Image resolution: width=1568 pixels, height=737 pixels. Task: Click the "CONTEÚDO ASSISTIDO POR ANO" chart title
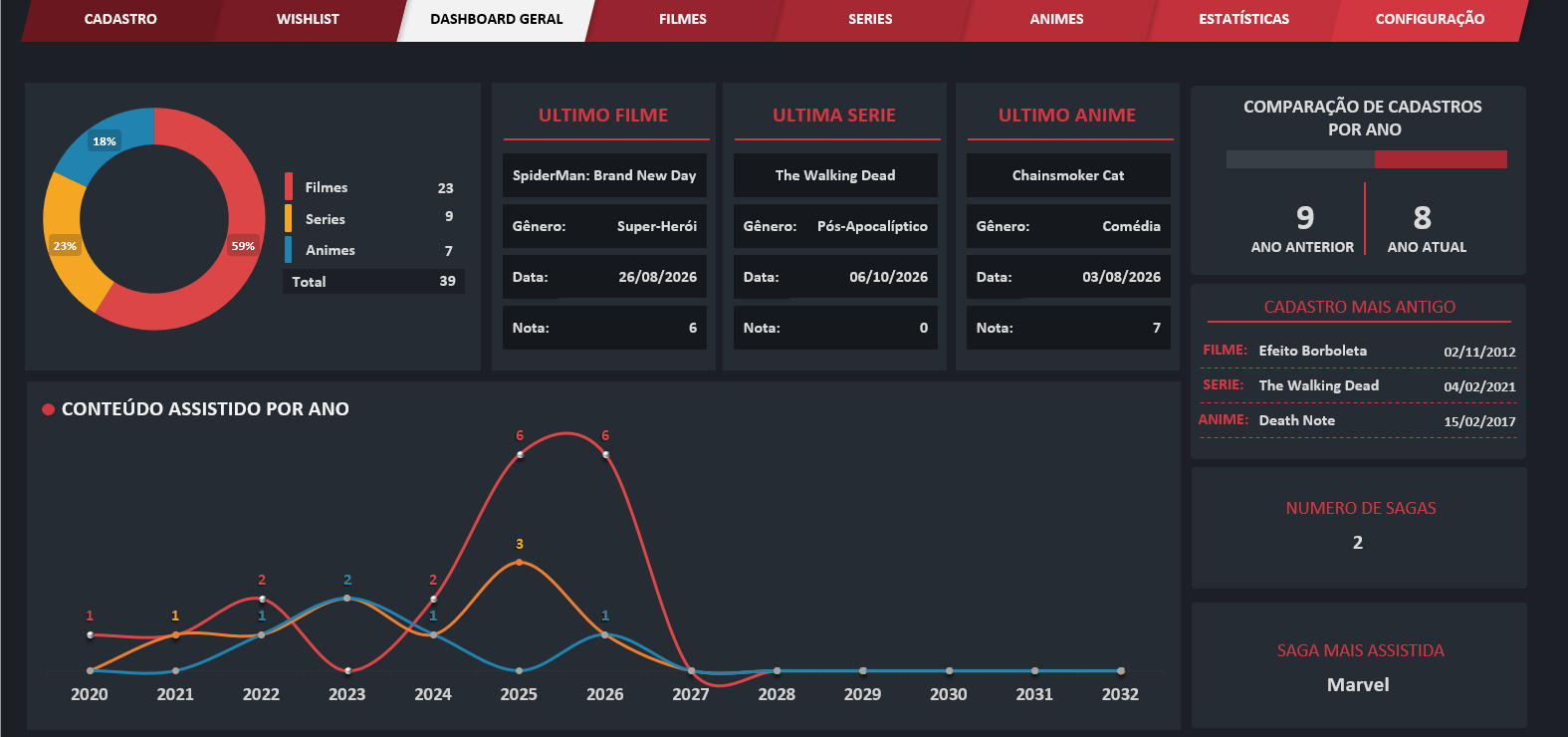[205, 409]
